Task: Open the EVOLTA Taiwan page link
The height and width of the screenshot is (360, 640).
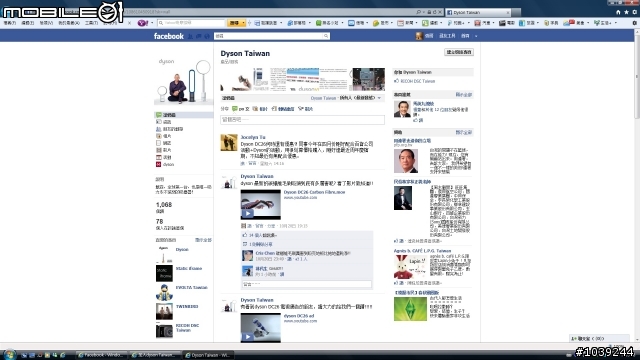Action: [x=191, y=287]
